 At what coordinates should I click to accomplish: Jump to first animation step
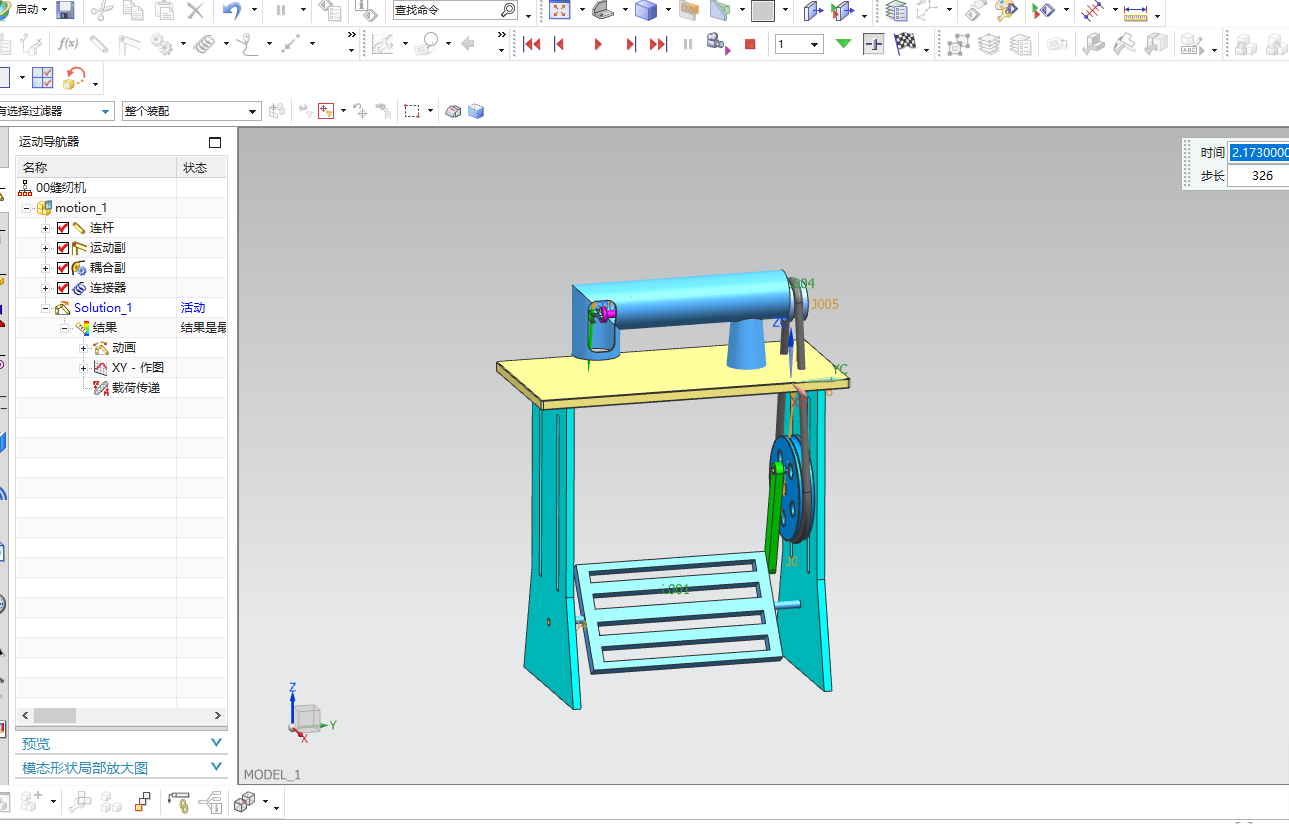(532, 44)
